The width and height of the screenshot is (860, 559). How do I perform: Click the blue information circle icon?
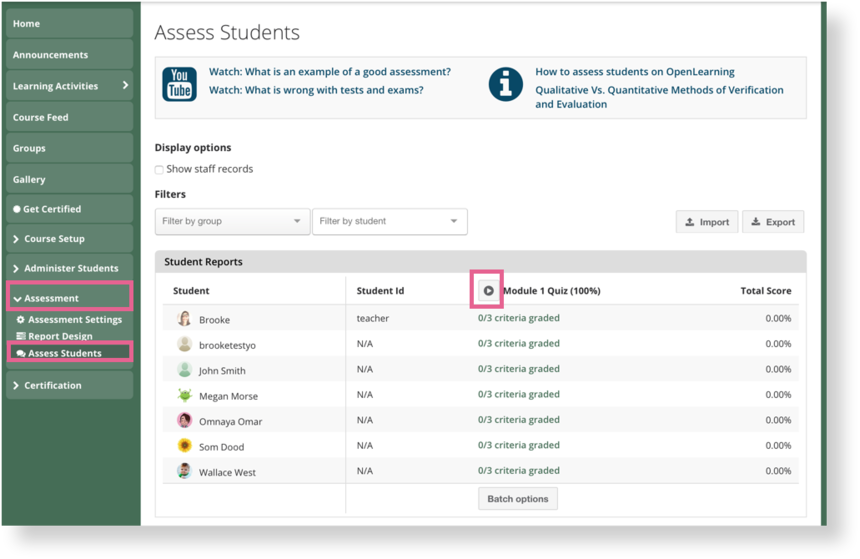[x=505, y=84]
